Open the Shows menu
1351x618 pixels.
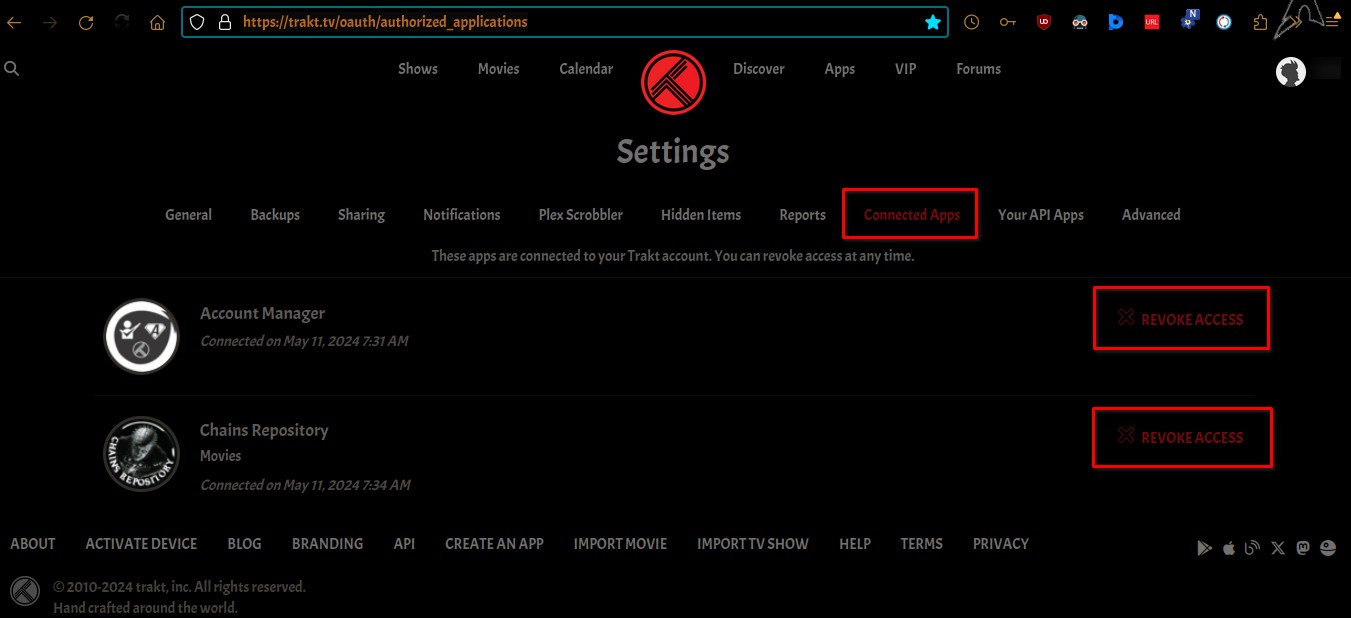pos(418,69)
